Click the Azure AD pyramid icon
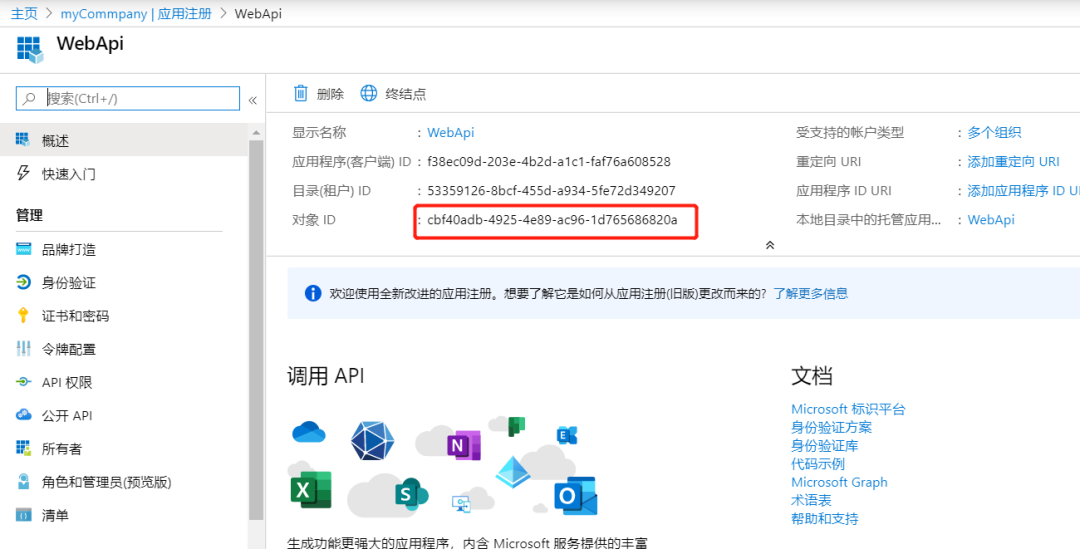The image size is (1080, 549). click(513, 473)
